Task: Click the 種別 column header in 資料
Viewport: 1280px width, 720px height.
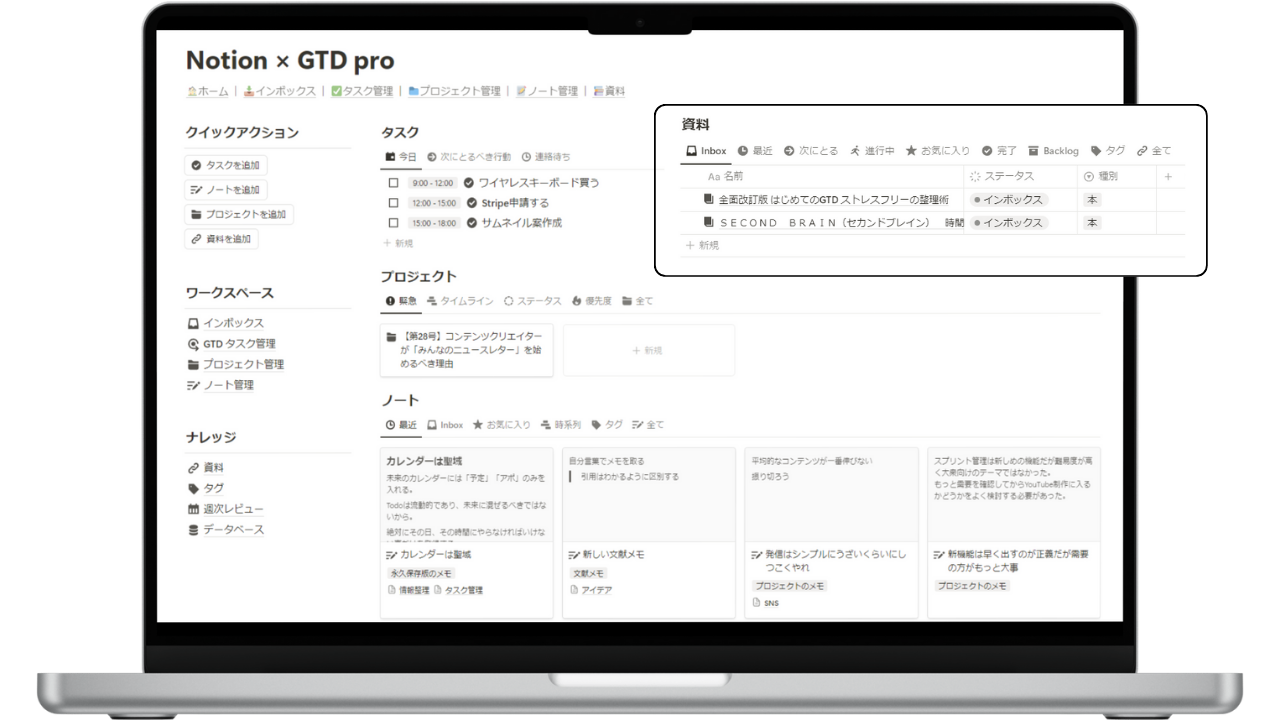Action: 1117,176
